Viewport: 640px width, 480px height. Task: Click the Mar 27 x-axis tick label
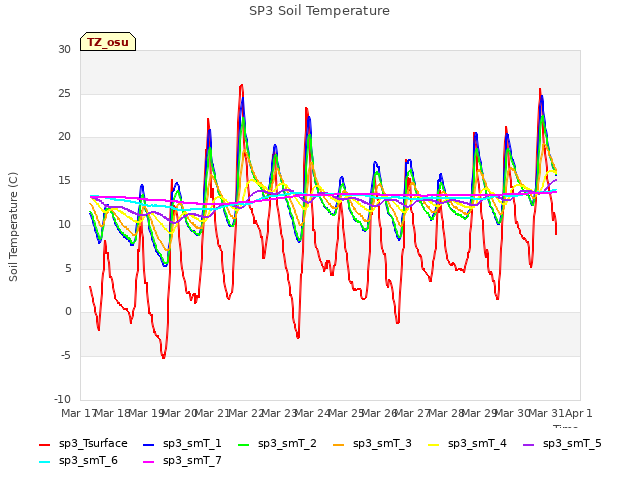[x=412, y=413]
